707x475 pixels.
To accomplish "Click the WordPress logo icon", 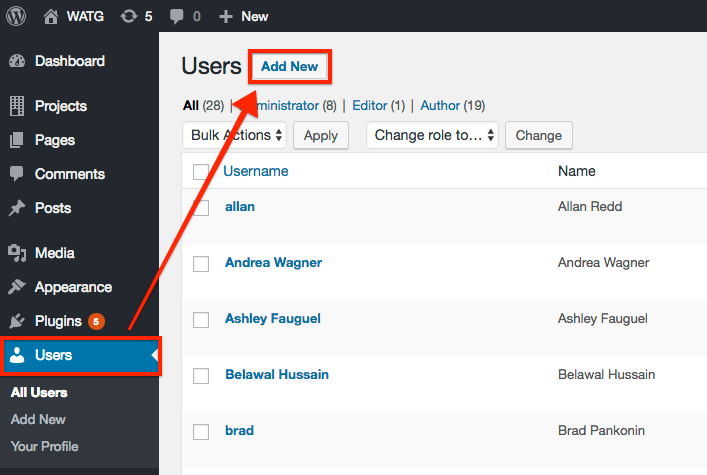I will point(19,16).
